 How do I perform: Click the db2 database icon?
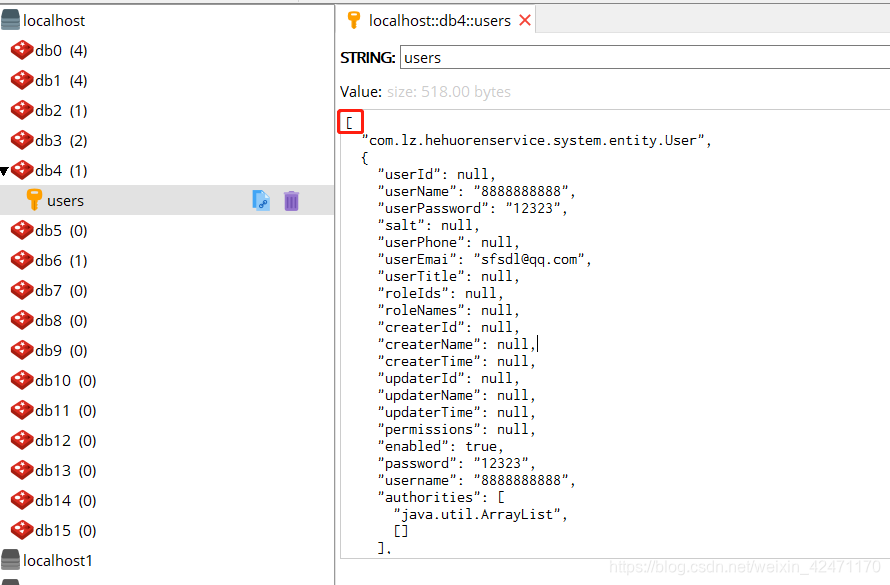coord(22,111)
